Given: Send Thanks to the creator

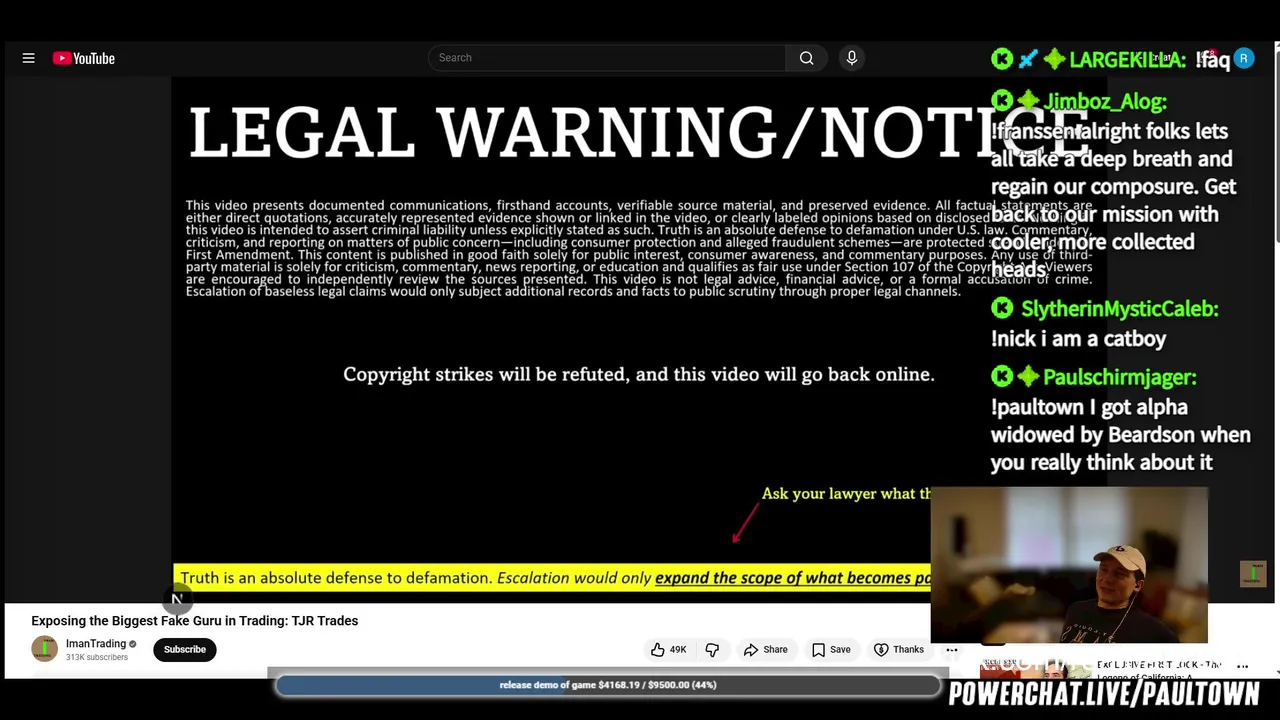Looking at the screenshot, I should click(899, 650).
